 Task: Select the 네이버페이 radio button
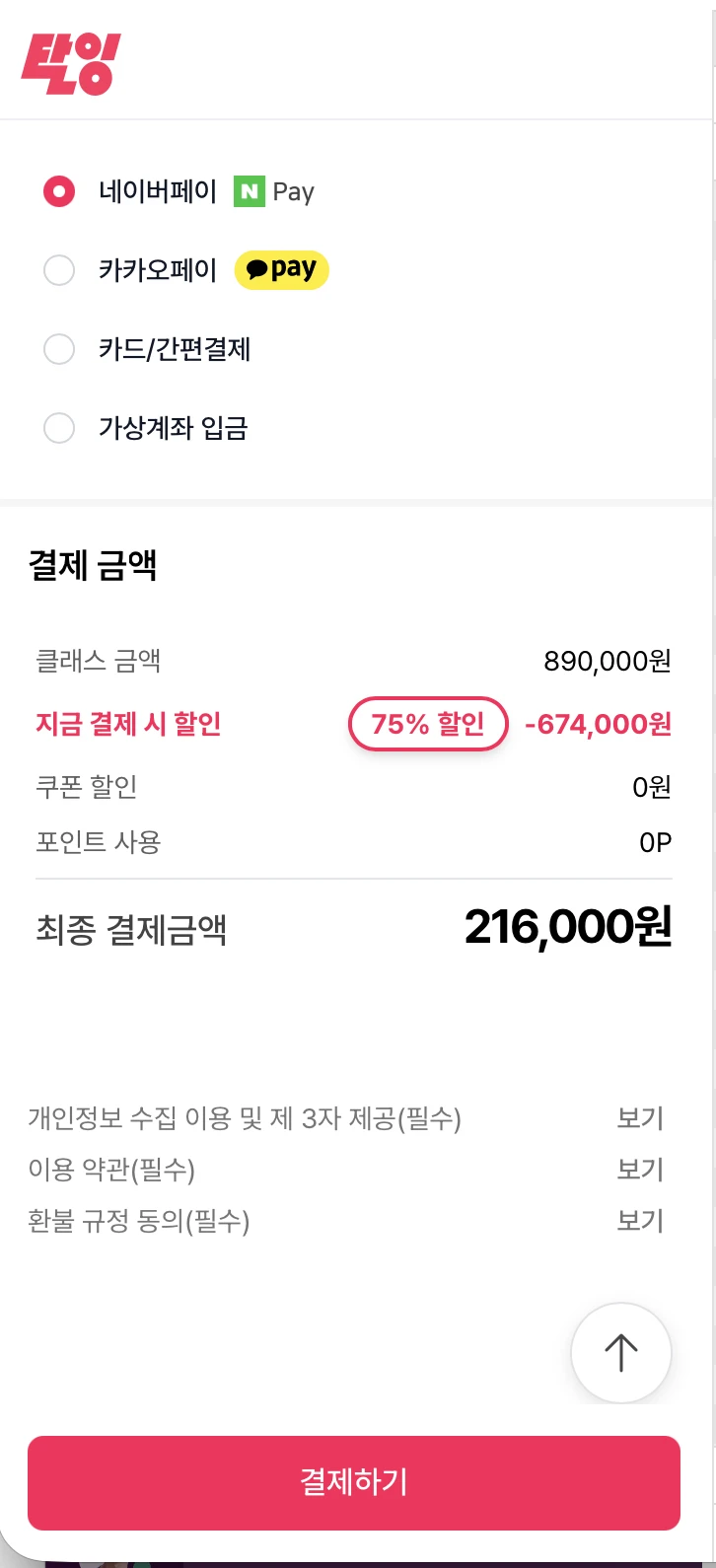tap(59, 191)
